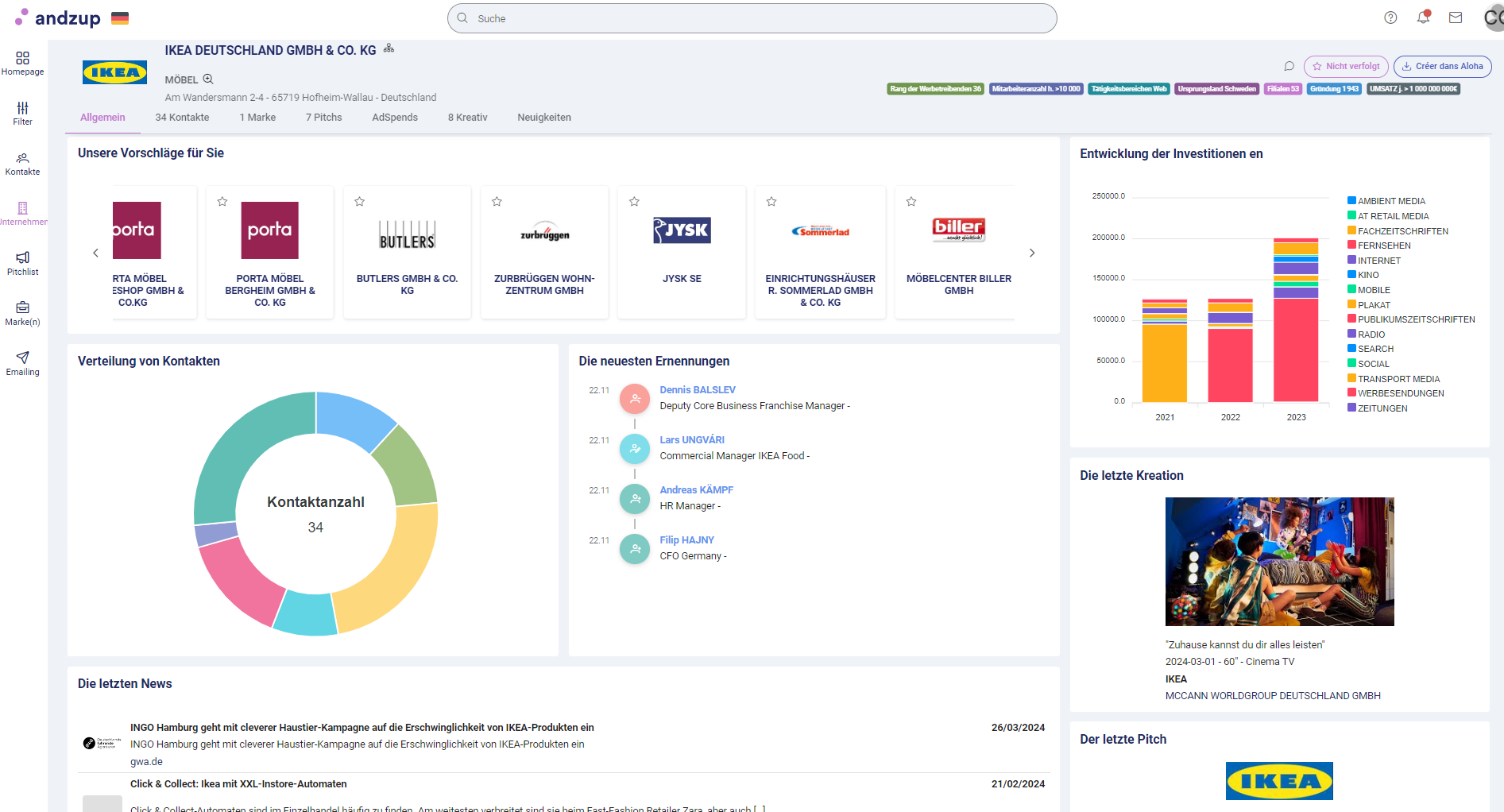The height and width of the screenshot is (812, 1504).
Task: Click Filip HAJNY's appointment icon
Action: click(x=635, y=549)
